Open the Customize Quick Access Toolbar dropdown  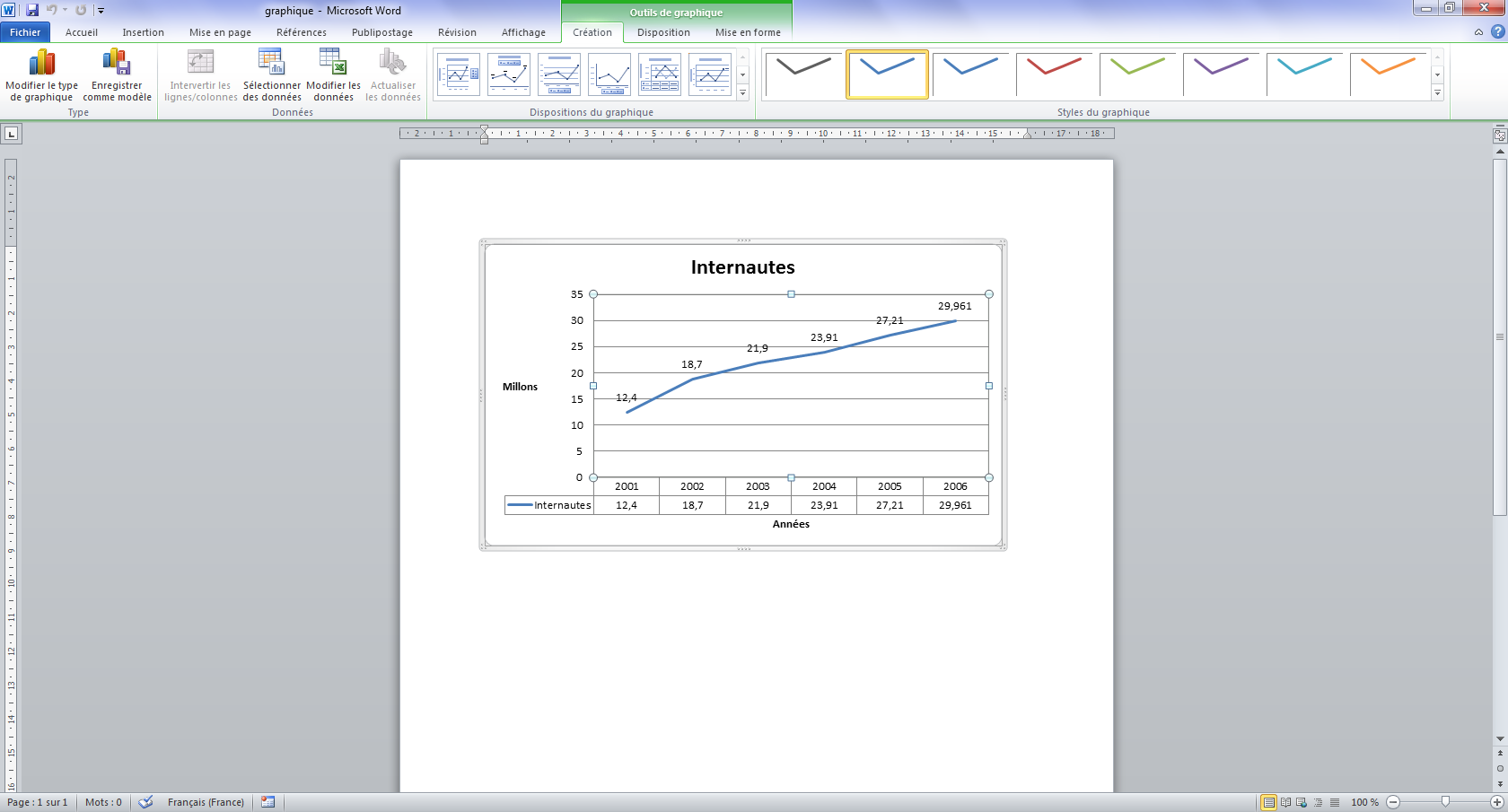(x=101, y=11)
